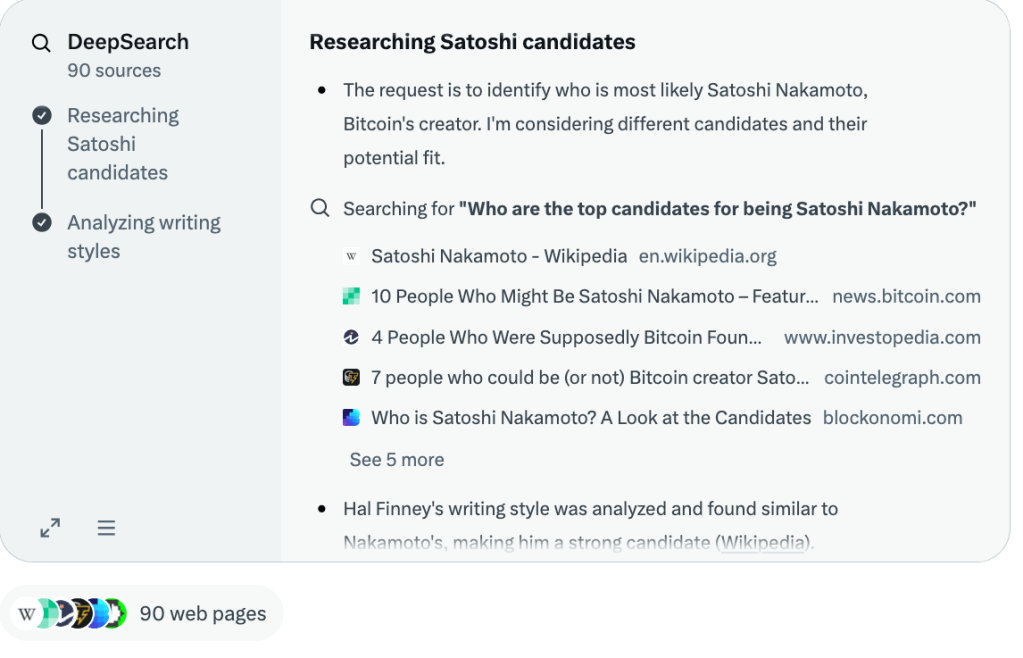Image resolution: width=1023 pixels, height=658 pixels.
Task: Click the Cointelegraph favicon
Action: coord(351,378)
